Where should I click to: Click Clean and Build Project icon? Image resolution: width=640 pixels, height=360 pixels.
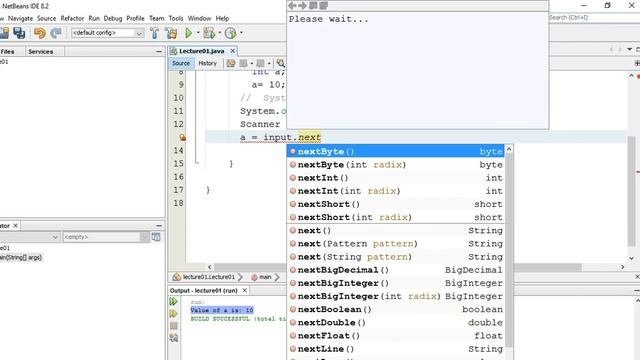171,33
